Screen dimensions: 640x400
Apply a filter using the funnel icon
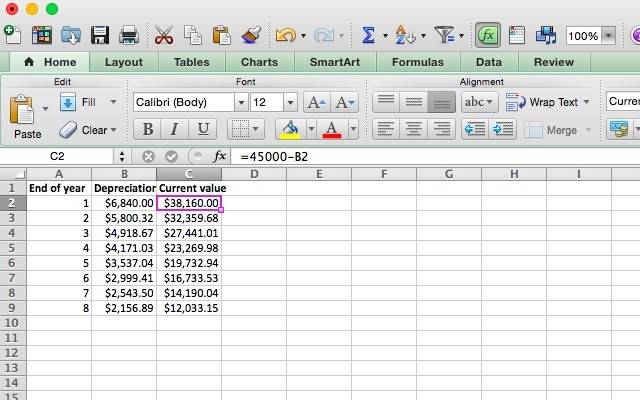pyautogui.click(x=444, y=35)
